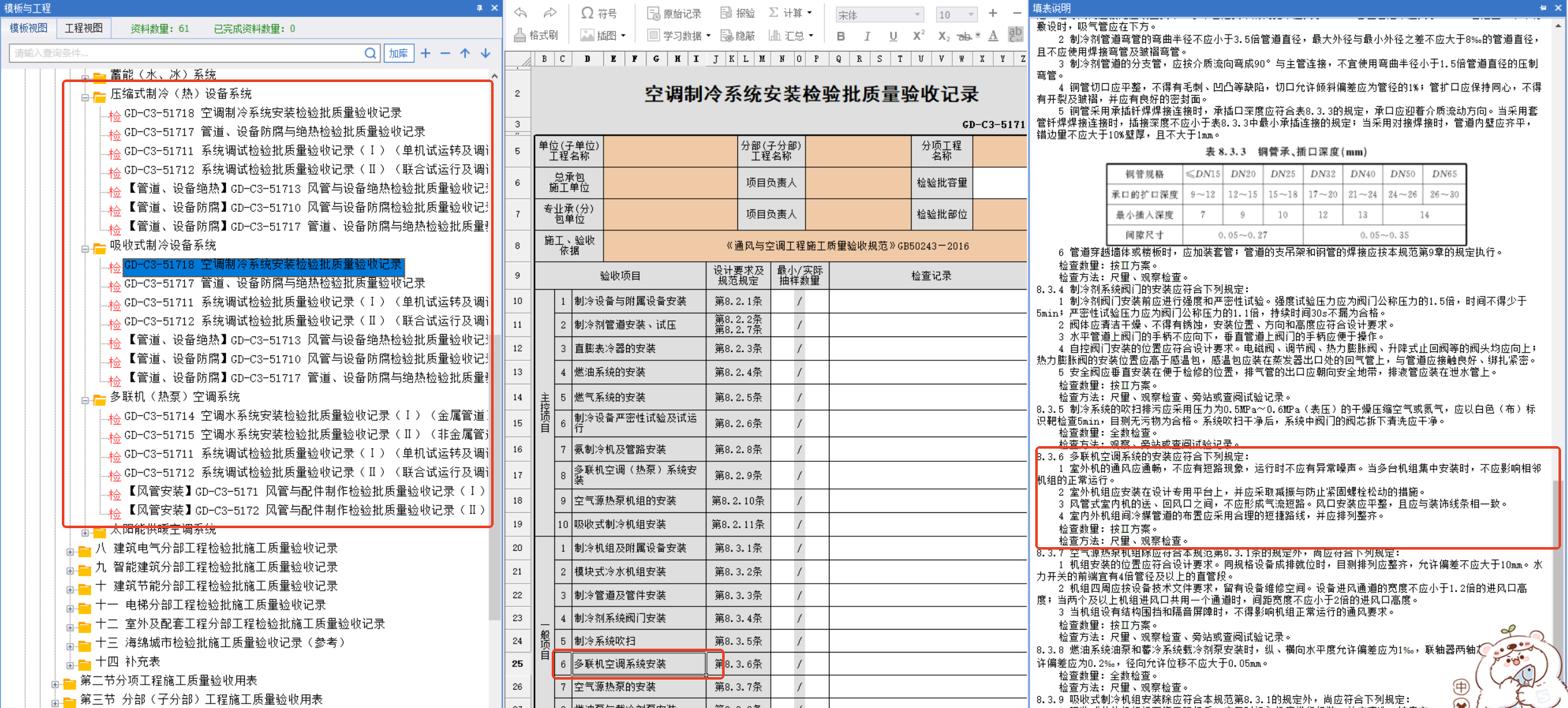
Task: Toggle text wrap with the ab icon
Action: 1016,35
